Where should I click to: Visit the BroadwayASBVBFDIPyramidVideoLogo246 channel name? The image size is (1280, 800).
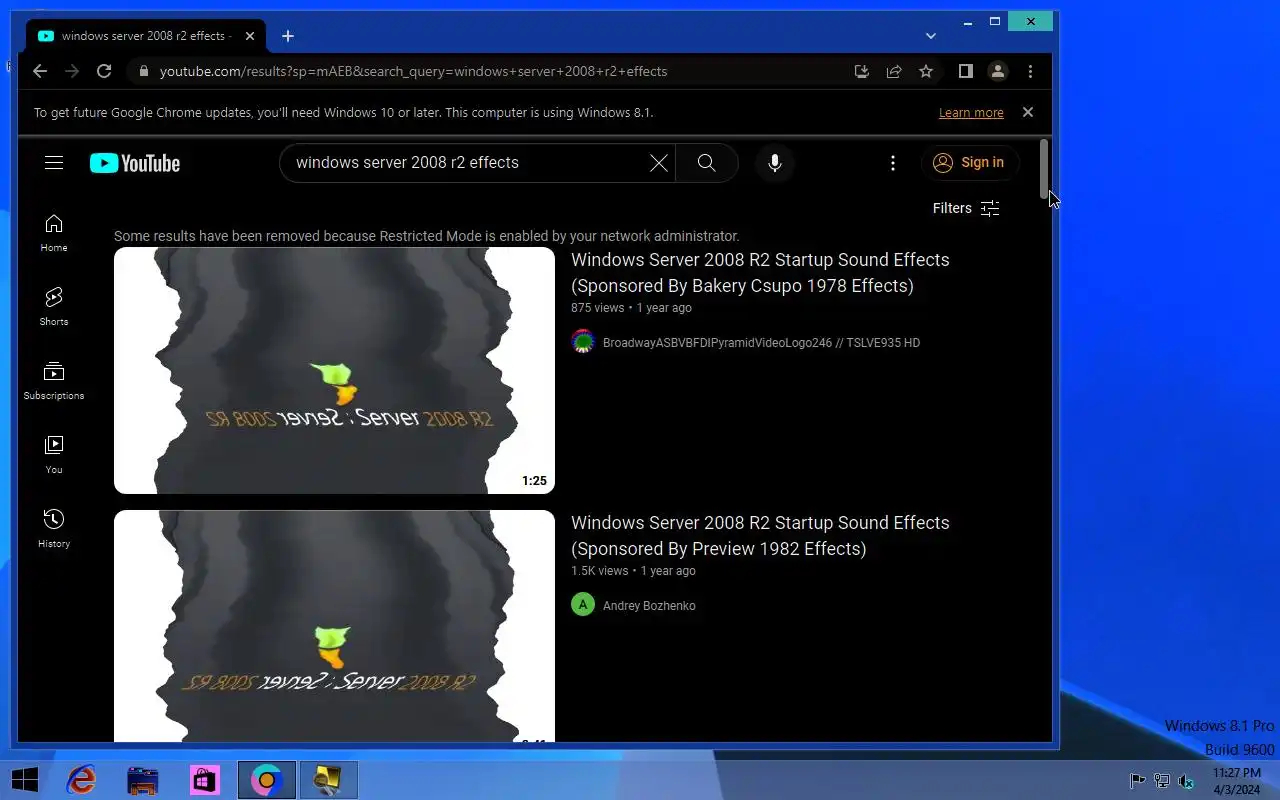coord(761,343)
